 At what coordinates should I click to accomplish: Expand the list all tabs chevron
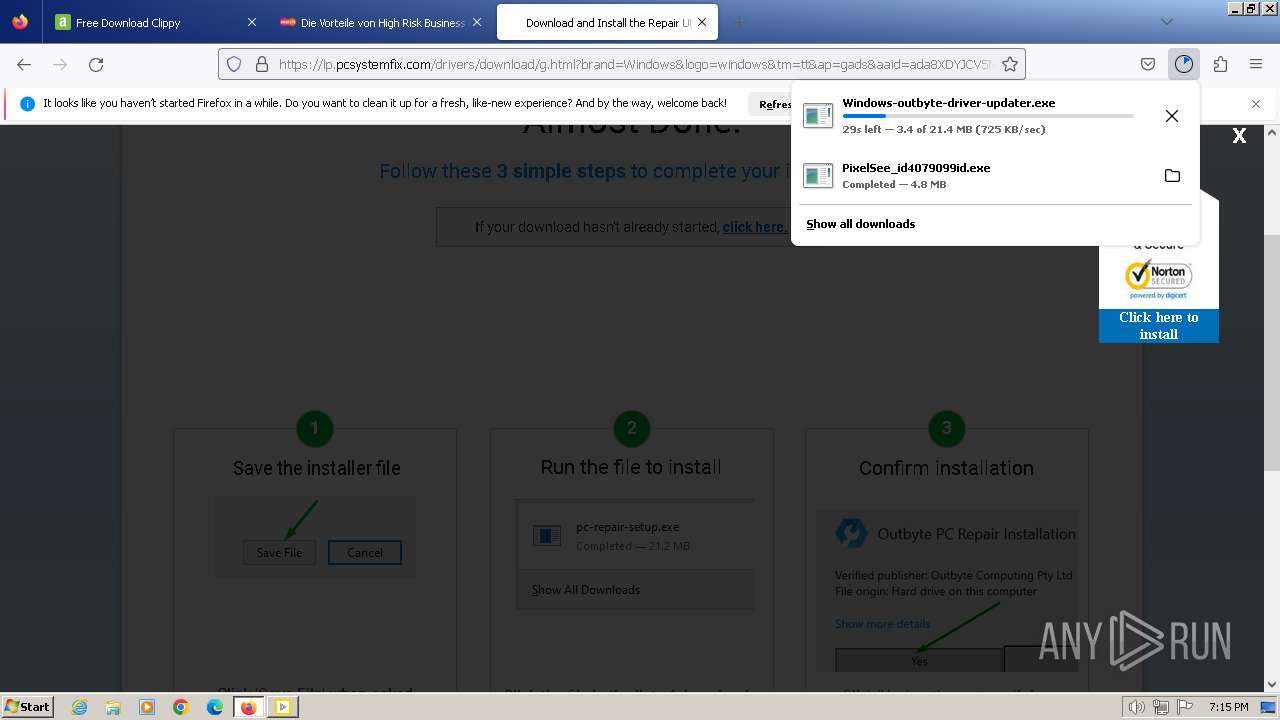[1167, 22]
